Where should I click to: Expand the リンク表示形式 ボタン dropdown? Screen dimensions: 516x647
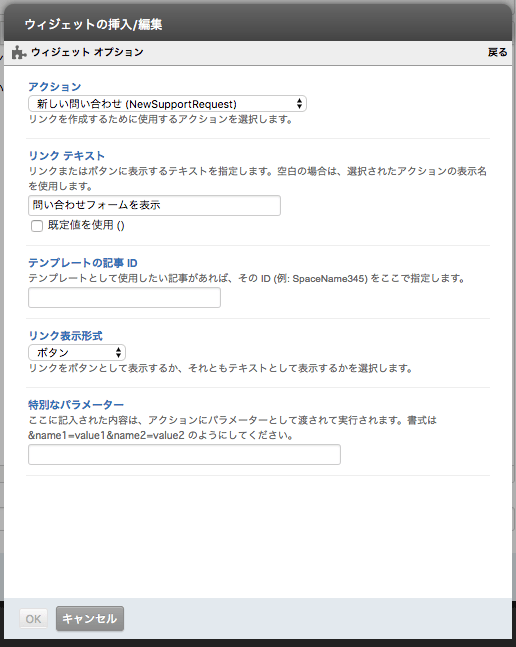(x=77, y=352)
